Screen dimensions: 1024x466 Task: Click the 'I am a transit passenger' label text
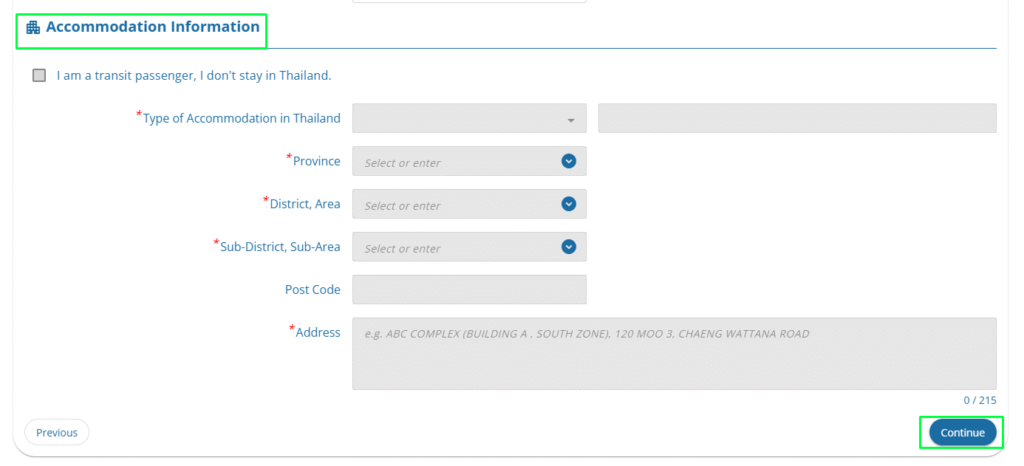193,75
